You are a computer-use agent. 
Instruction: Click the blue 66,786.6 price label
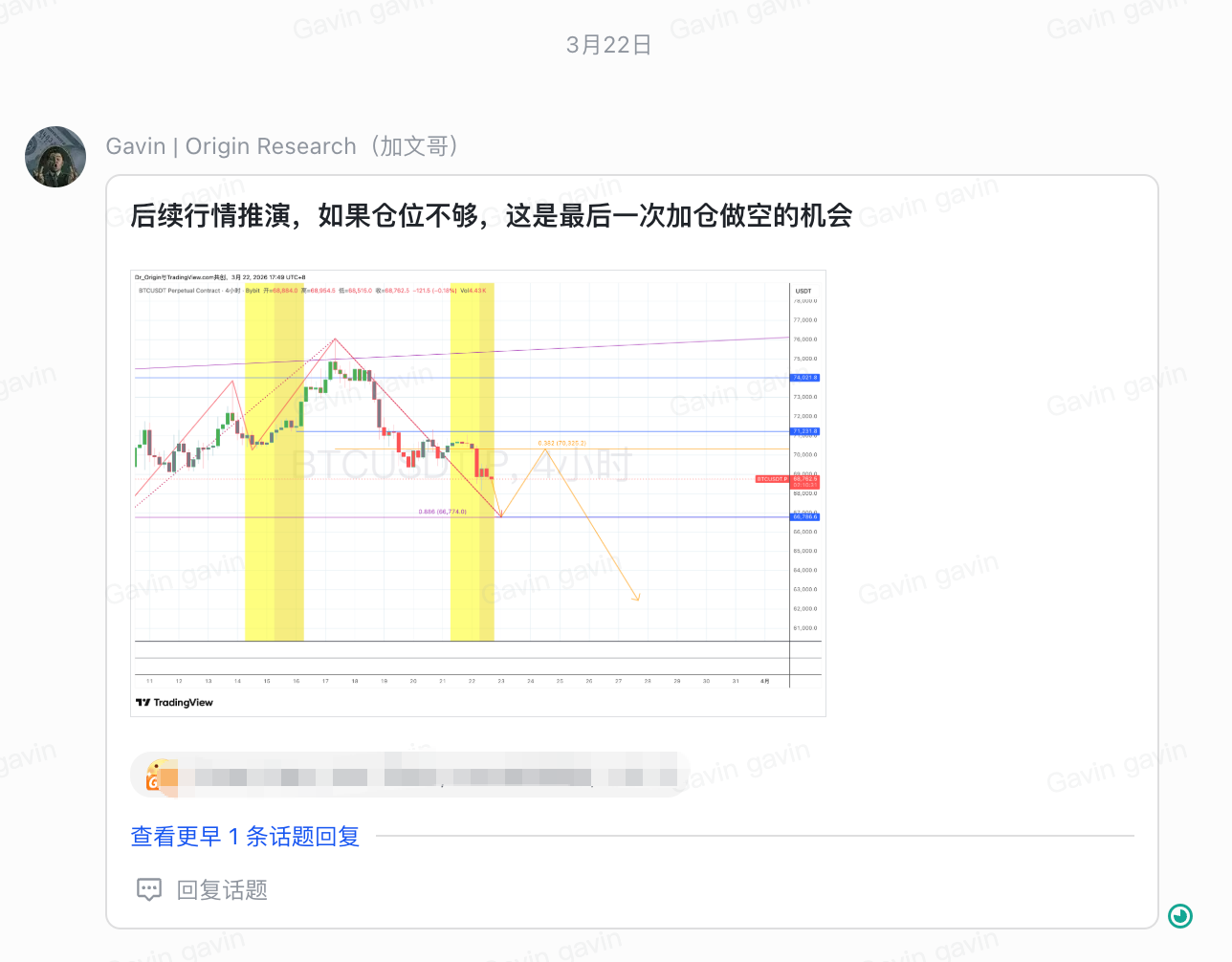click(805, 517)
